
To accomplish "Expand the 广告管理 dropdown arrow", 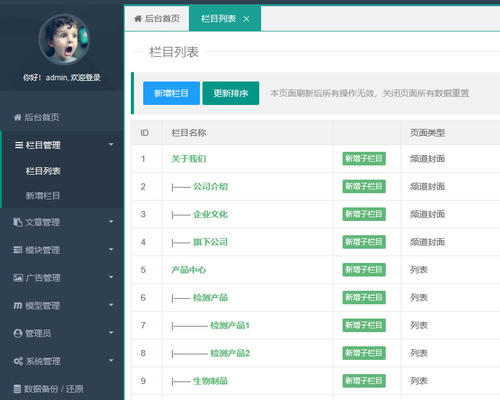I will coord(111,277).
